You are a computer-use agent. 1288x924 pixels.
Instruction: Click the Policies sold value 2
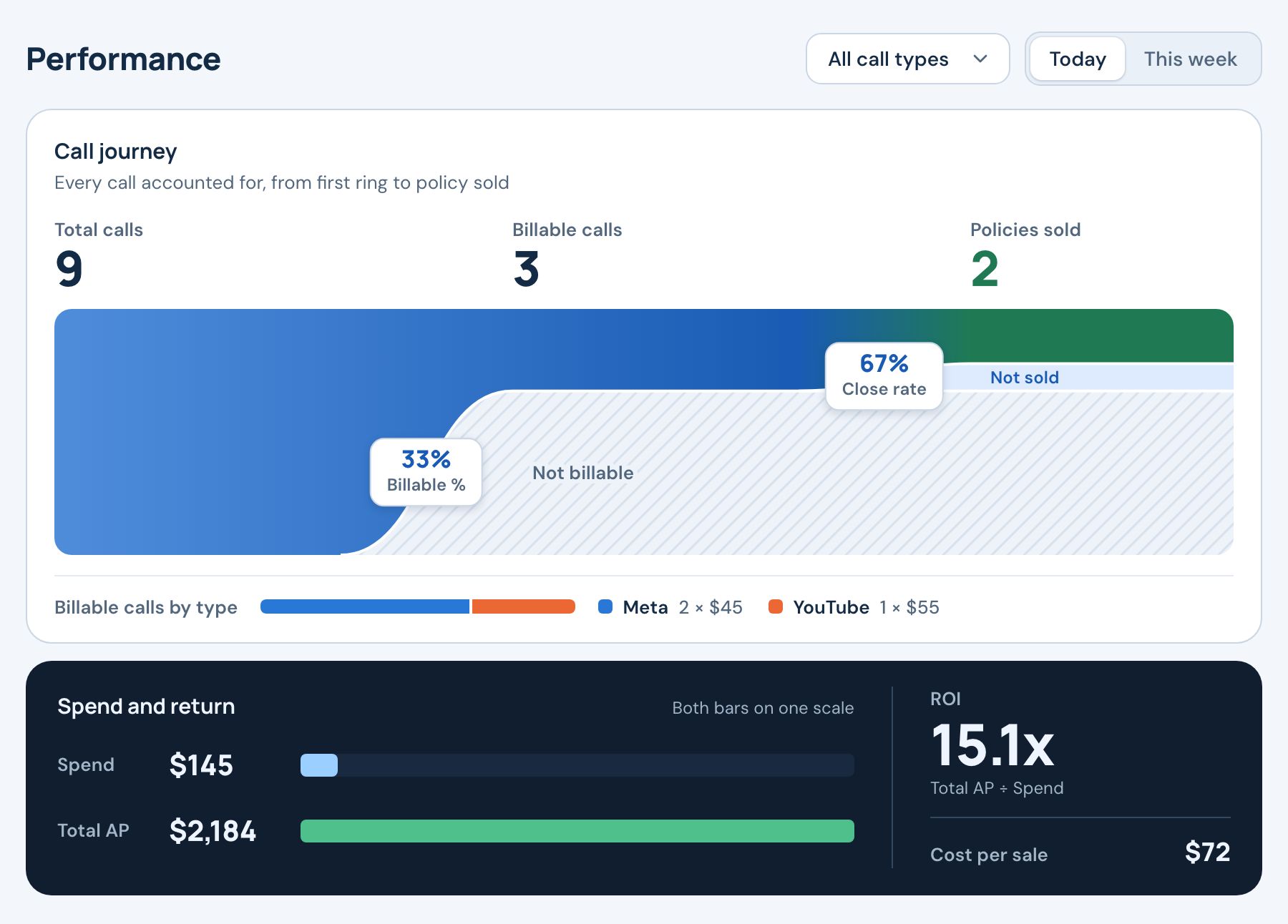pos(985,269)
